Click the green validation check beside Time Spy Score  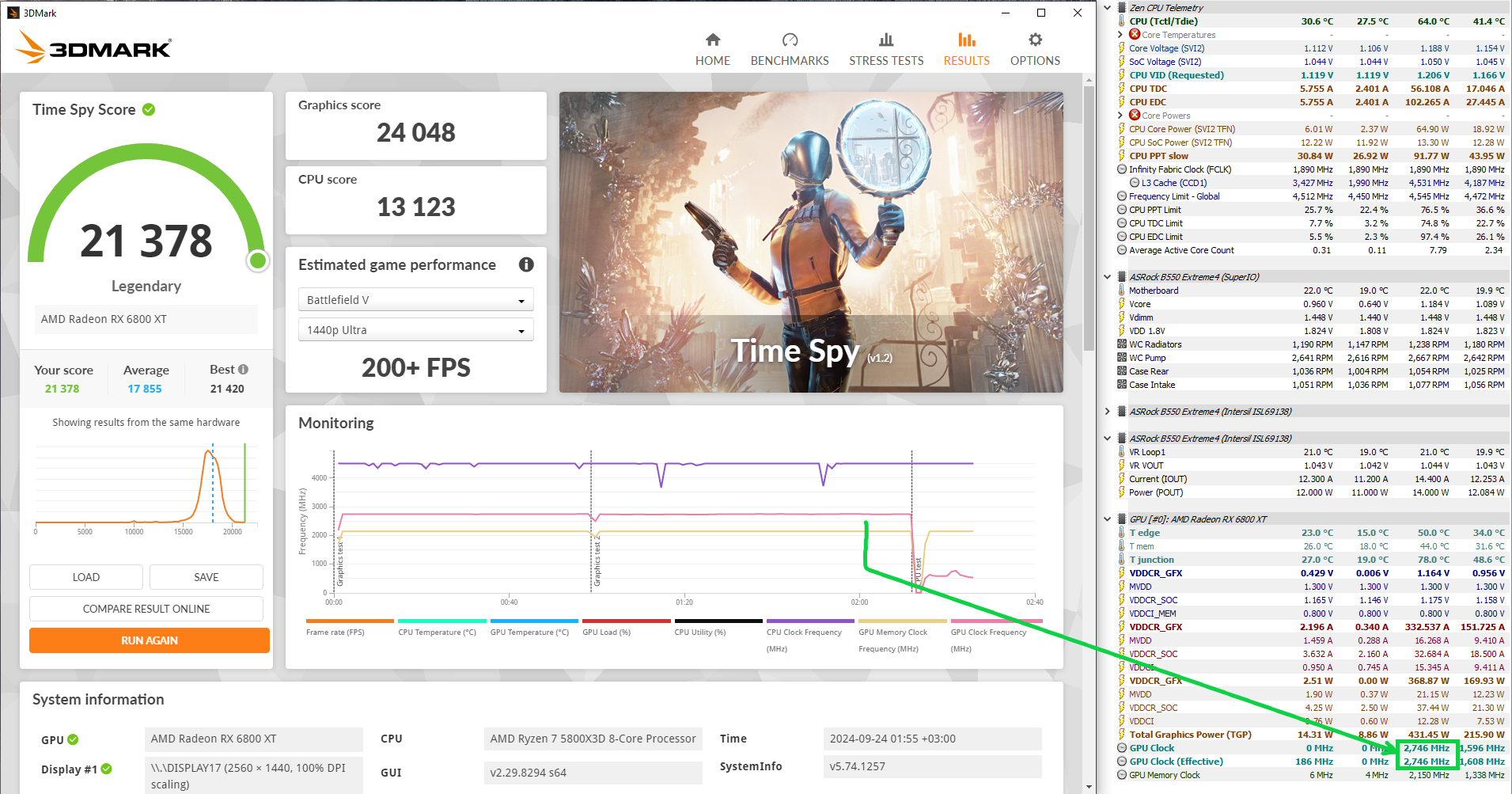pos(149,109)
